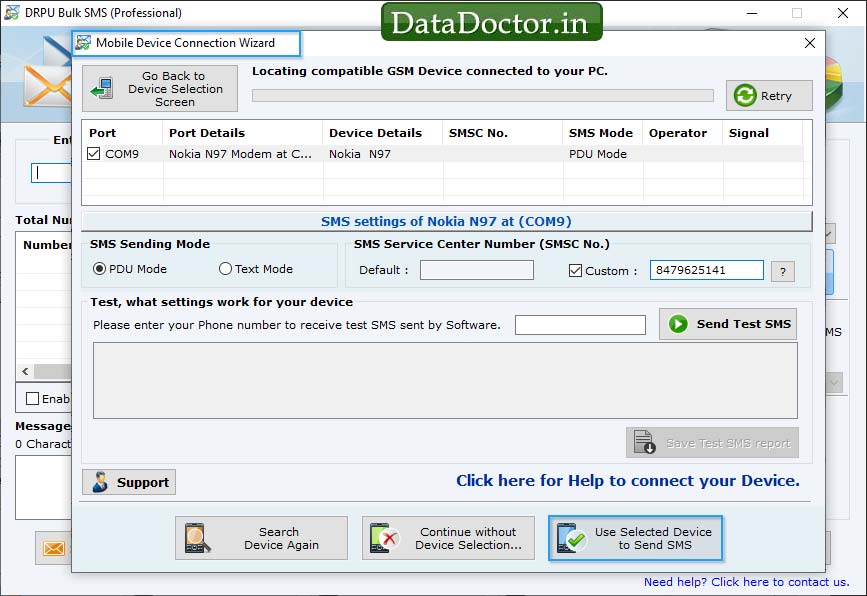Click Use Selected Device to Send SMS
Image resolution: width=867 pixels, height=596 pixels.
635,538
